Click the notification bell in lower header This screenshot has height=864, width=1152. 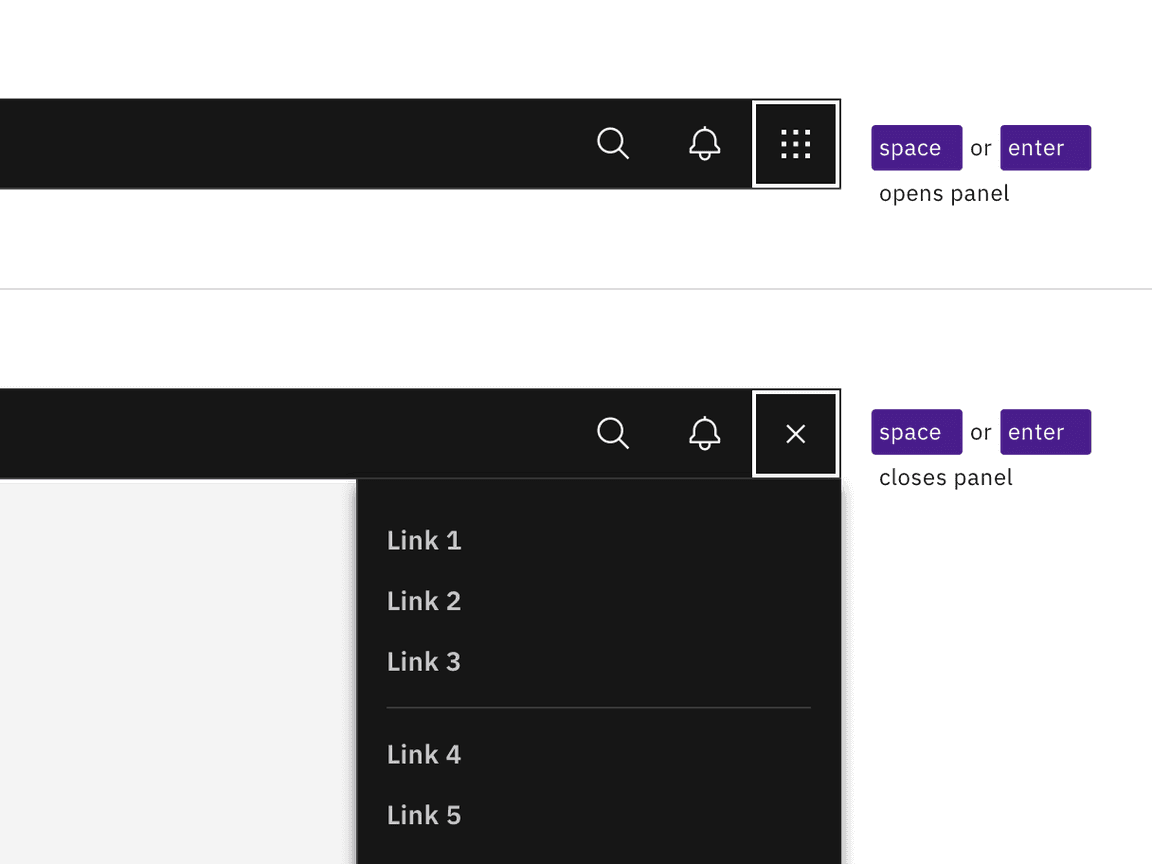(705, 434)
